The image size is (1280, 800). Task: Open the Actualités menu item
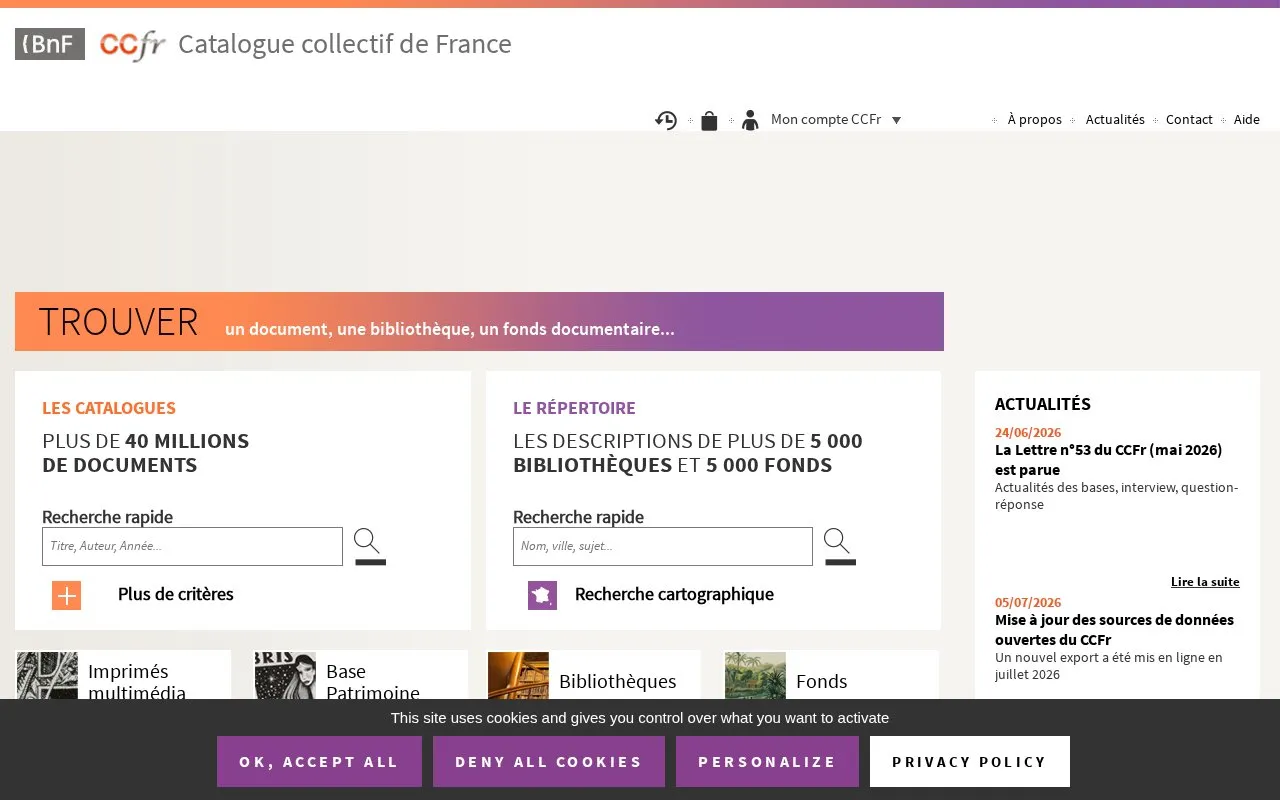[x=1115, y=120]
